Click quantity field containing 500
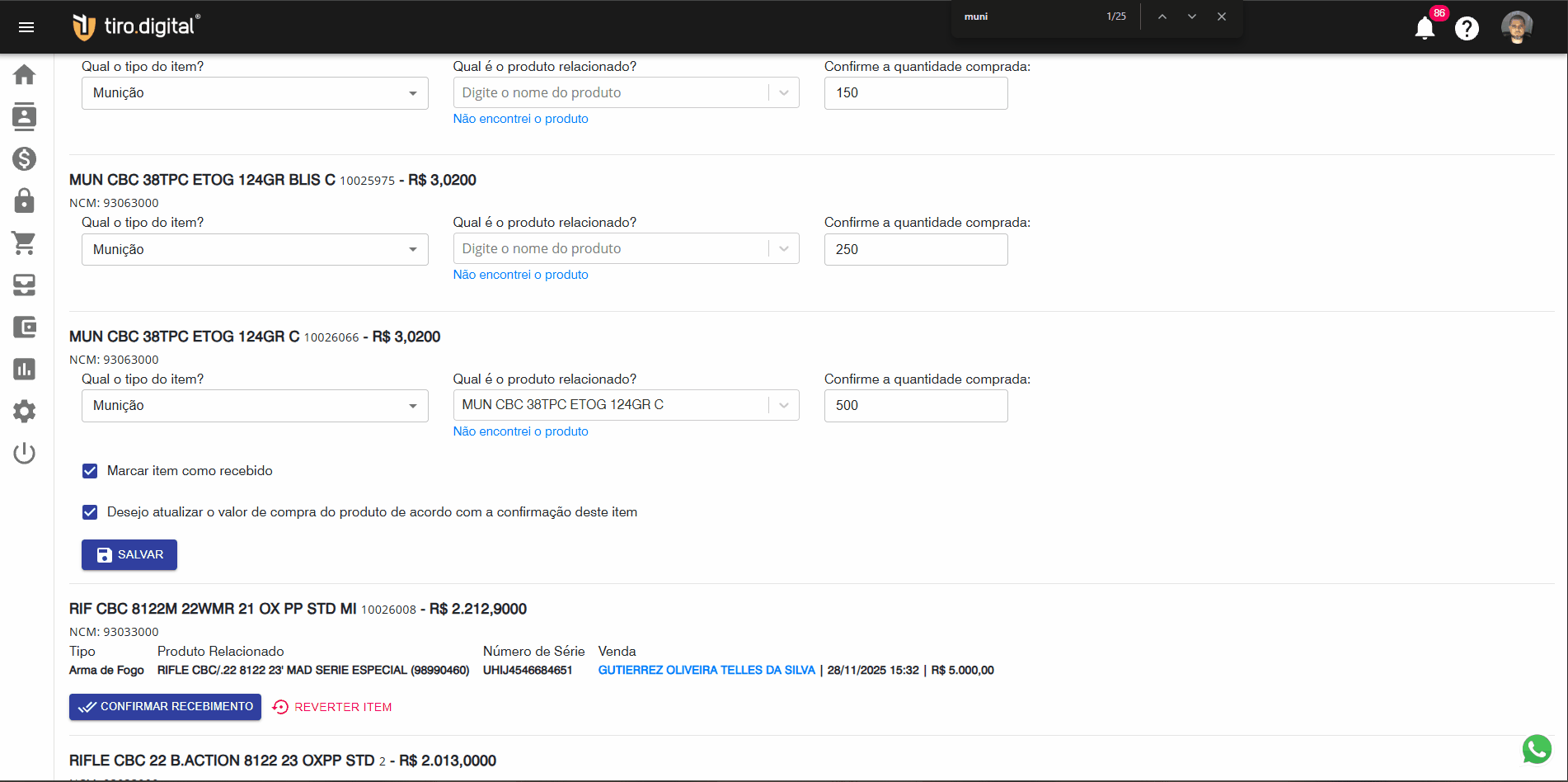This screenshot has width=1568, height=782. point(915,406)
